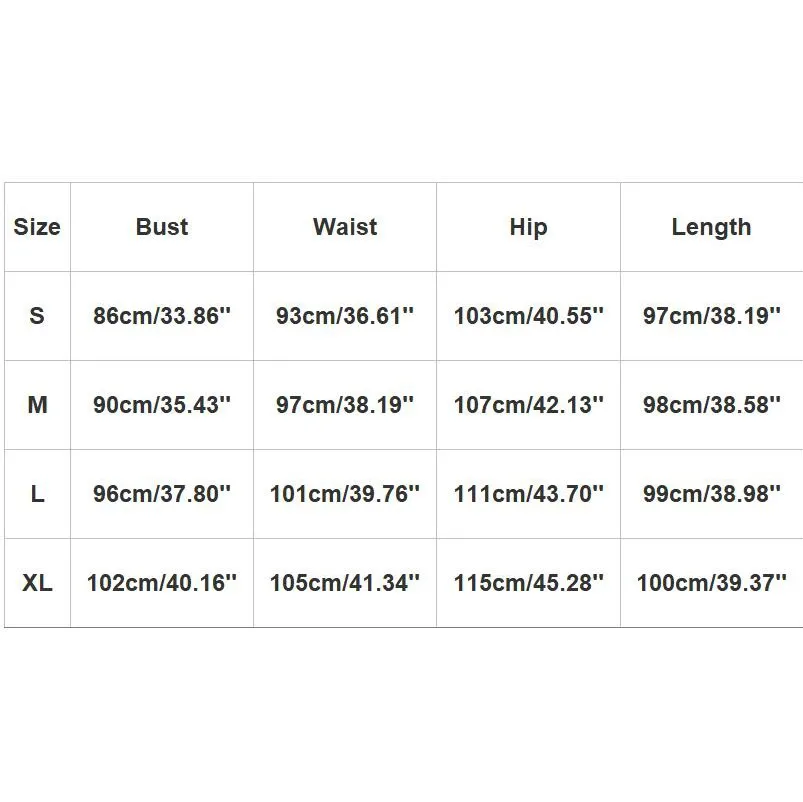Click the Waist column header
Screen dimensions: 803x802
pyautogui.click(x=345, y=227)
